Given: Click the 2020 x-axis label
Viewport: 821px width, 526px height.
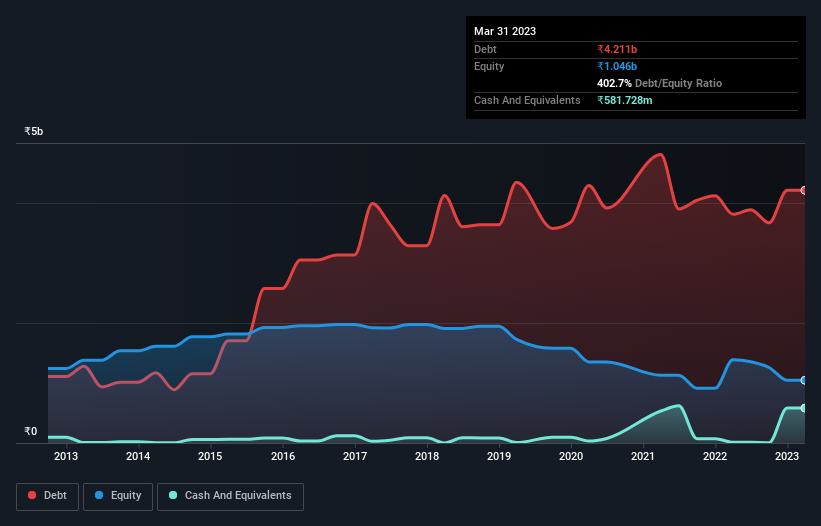Looking at the screenshot, I should coord(571,456).
